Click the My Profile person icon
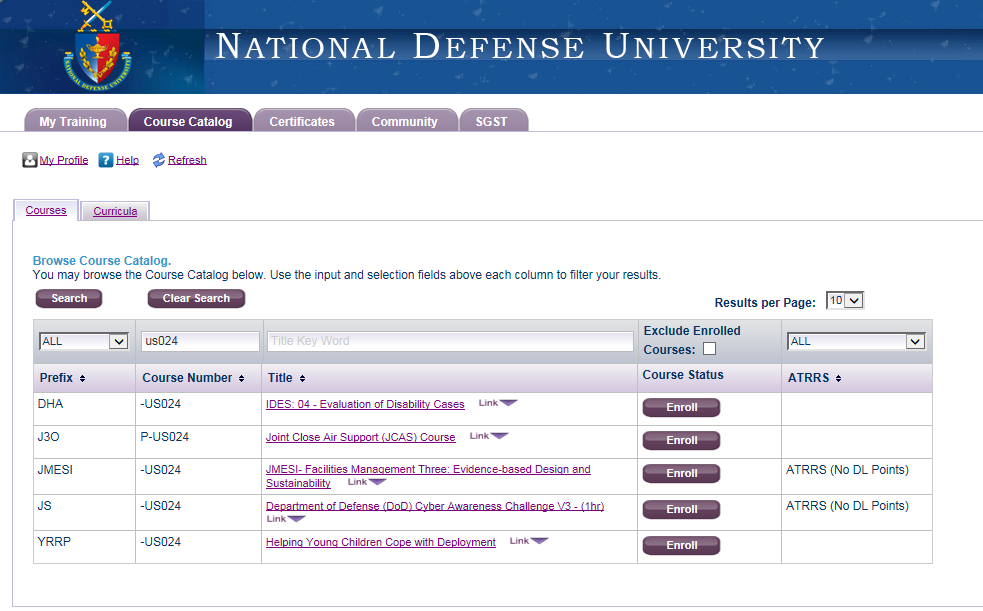 (30, 160)
